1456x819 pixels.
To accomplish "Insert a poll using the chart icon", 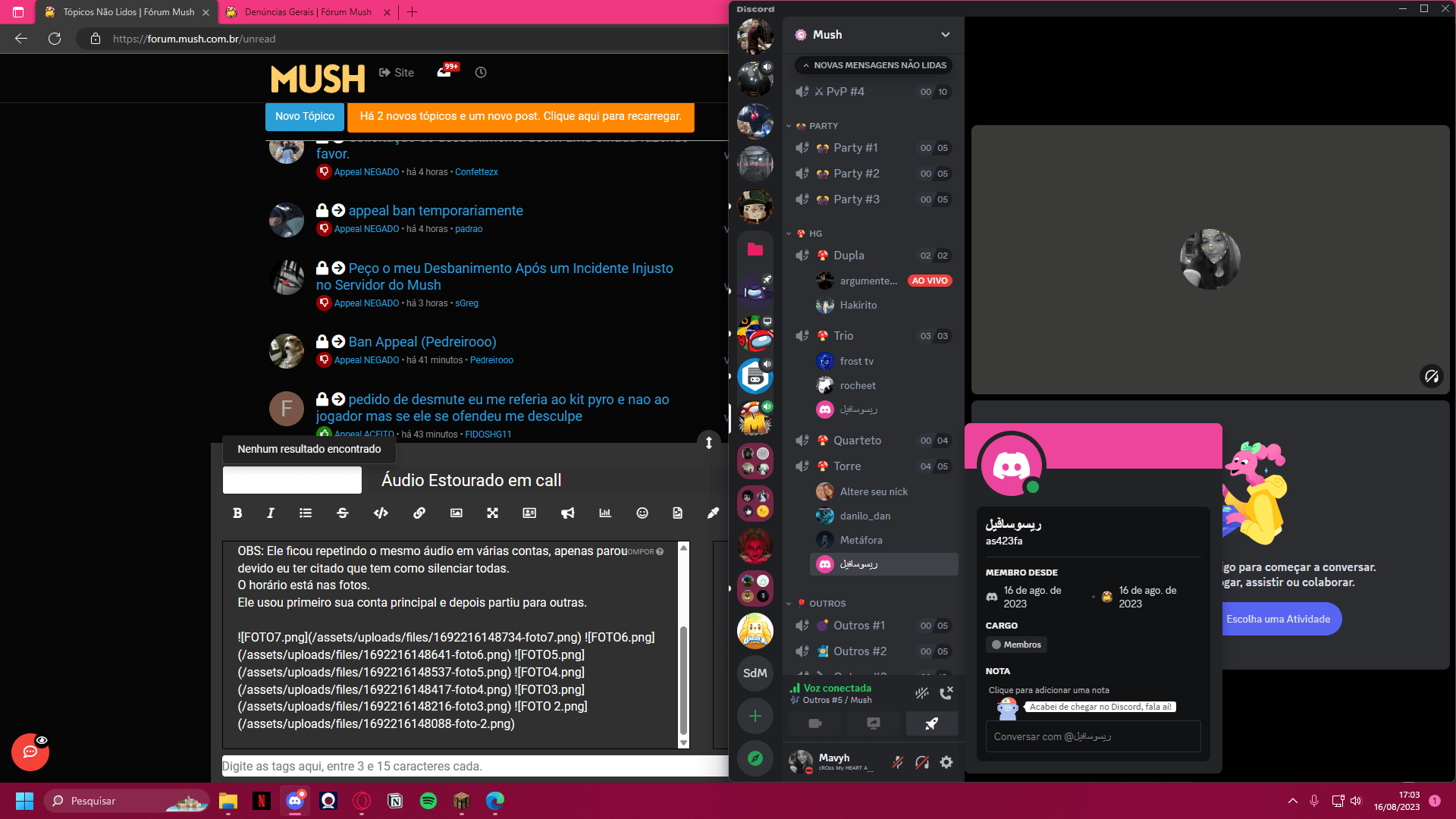I will tap(605, 513).
